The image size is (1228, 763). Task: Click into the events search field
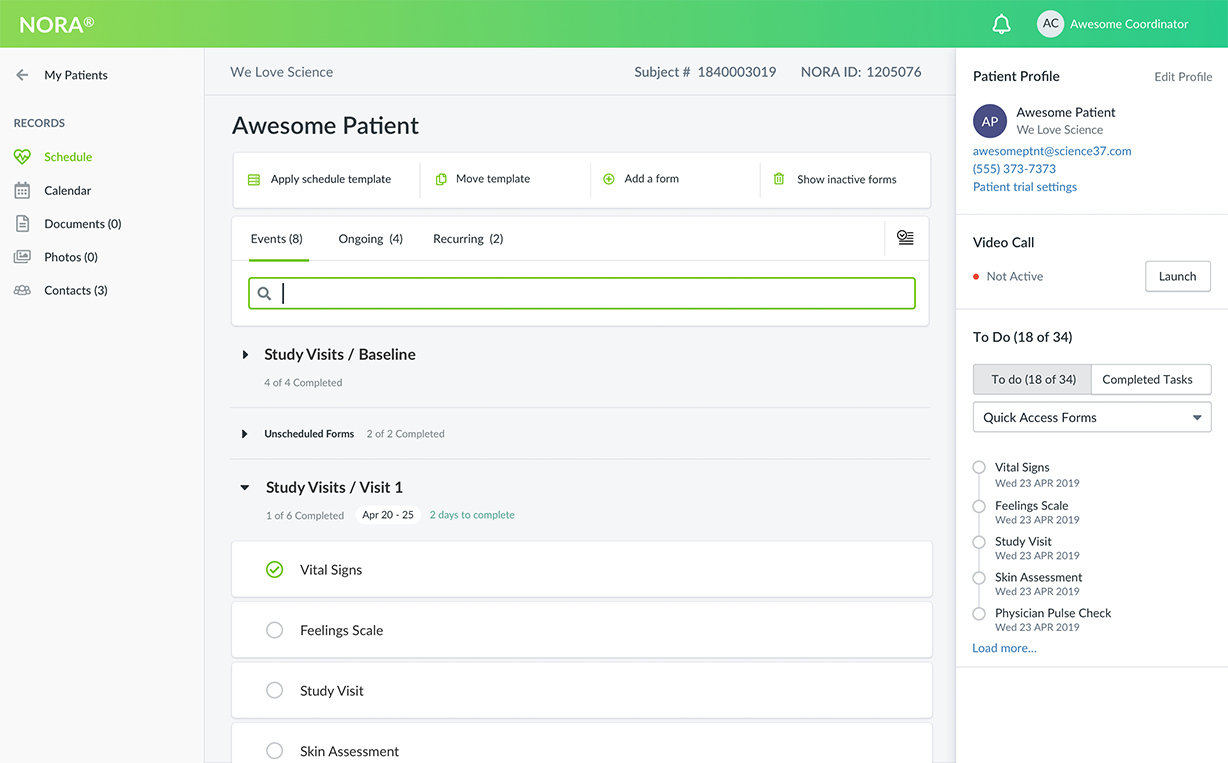pyautogui.click(x=590, y=293)
